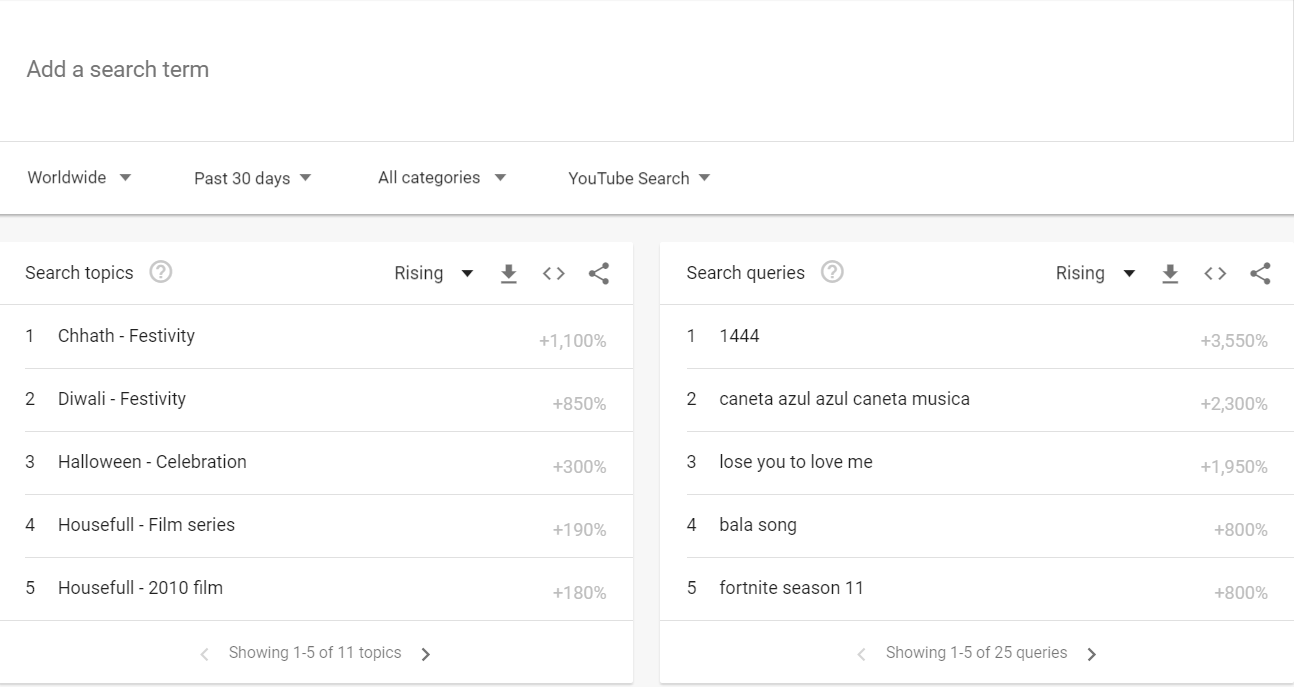1294x687 pixels.
Task: Go to next page of topics
Action: [x=426, y=654]
